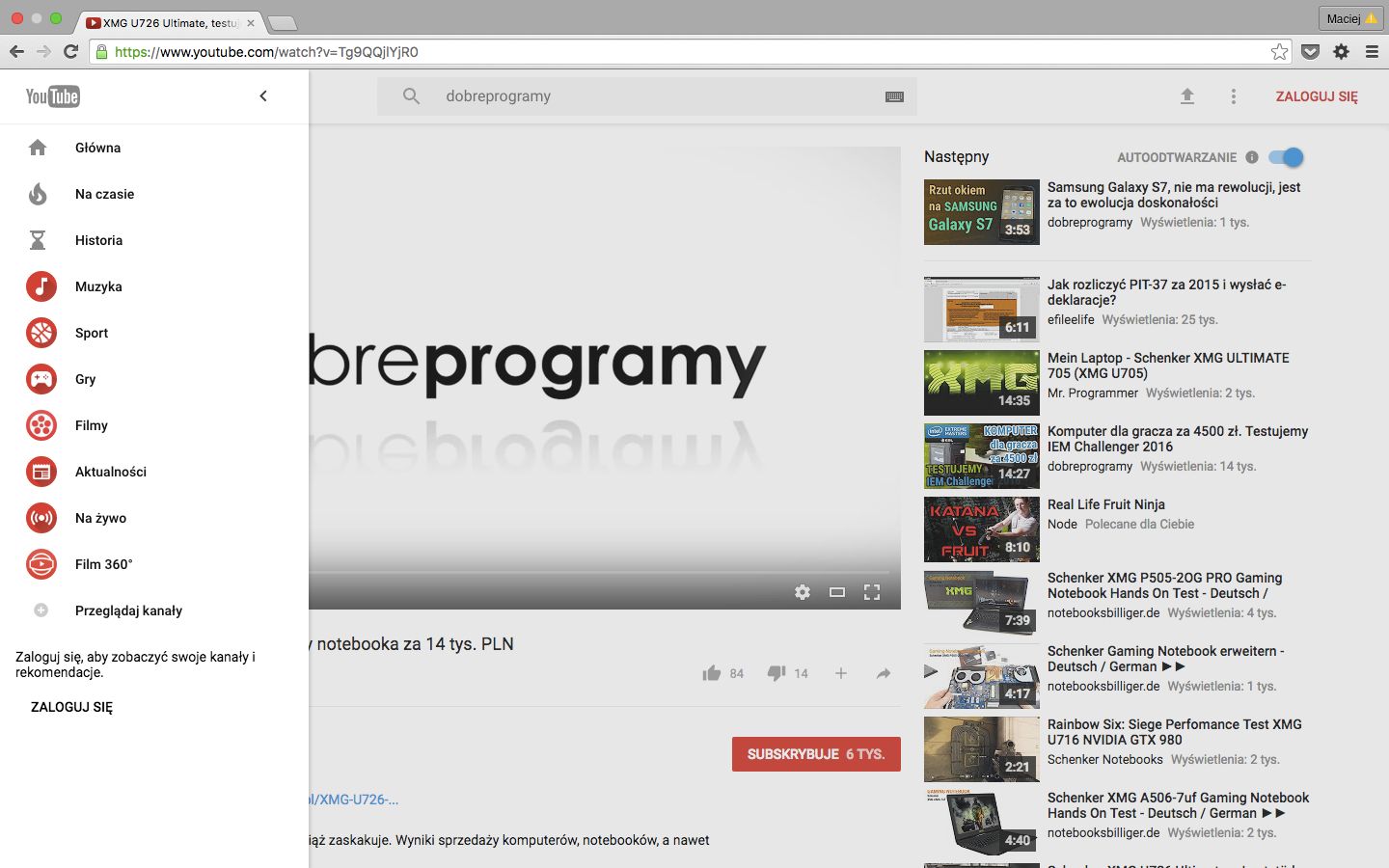The height and width of the screenshot is (868, 1389).
Task: Open Rainbow Six: Siege Perfomance Test title
Action: (x=1175, y=732)
